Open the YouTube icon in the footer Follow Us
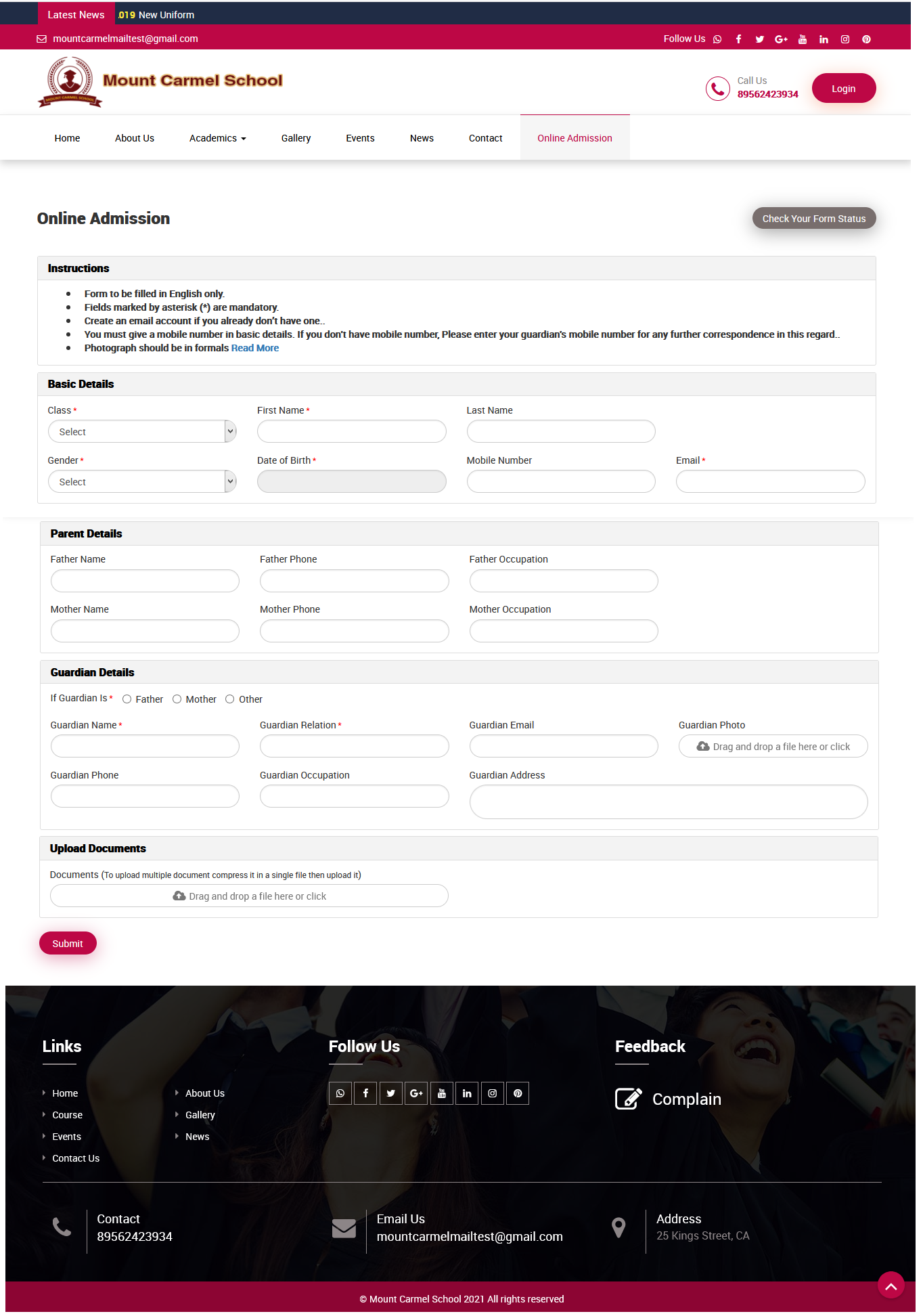The width and height of the screenshot is (923, 1316). [441, 1093]
